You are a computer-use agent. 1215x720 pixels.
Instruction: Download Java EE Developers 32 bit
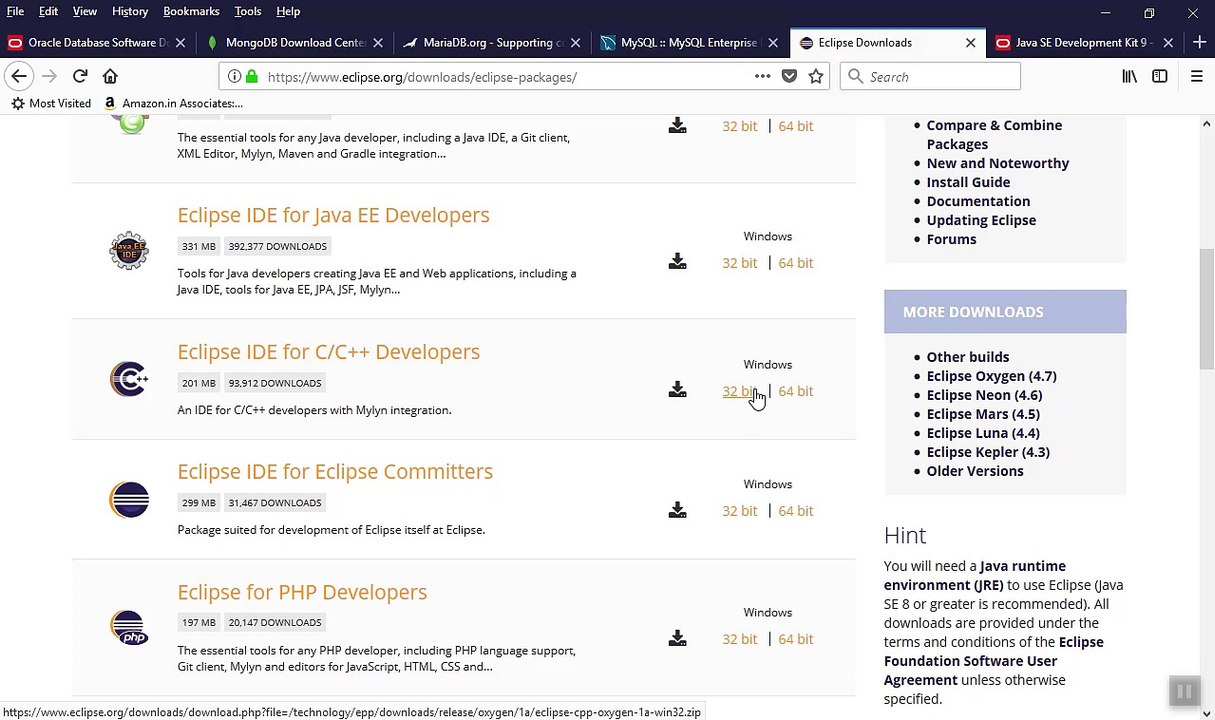coord(740,262)
